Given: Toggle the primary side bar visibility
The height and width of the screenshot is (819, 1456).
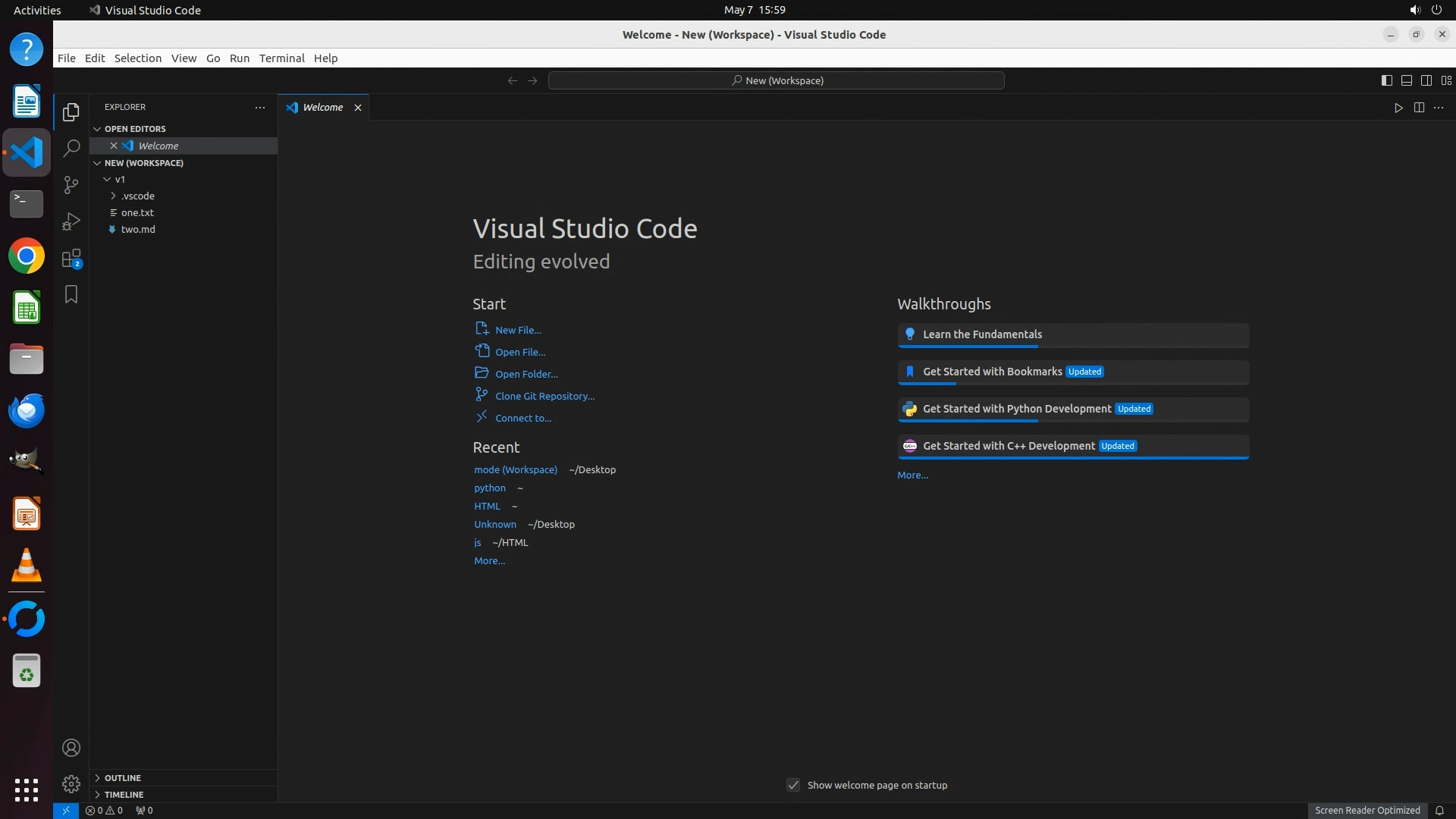Looking at the screenshot, I should (1386, 80).
